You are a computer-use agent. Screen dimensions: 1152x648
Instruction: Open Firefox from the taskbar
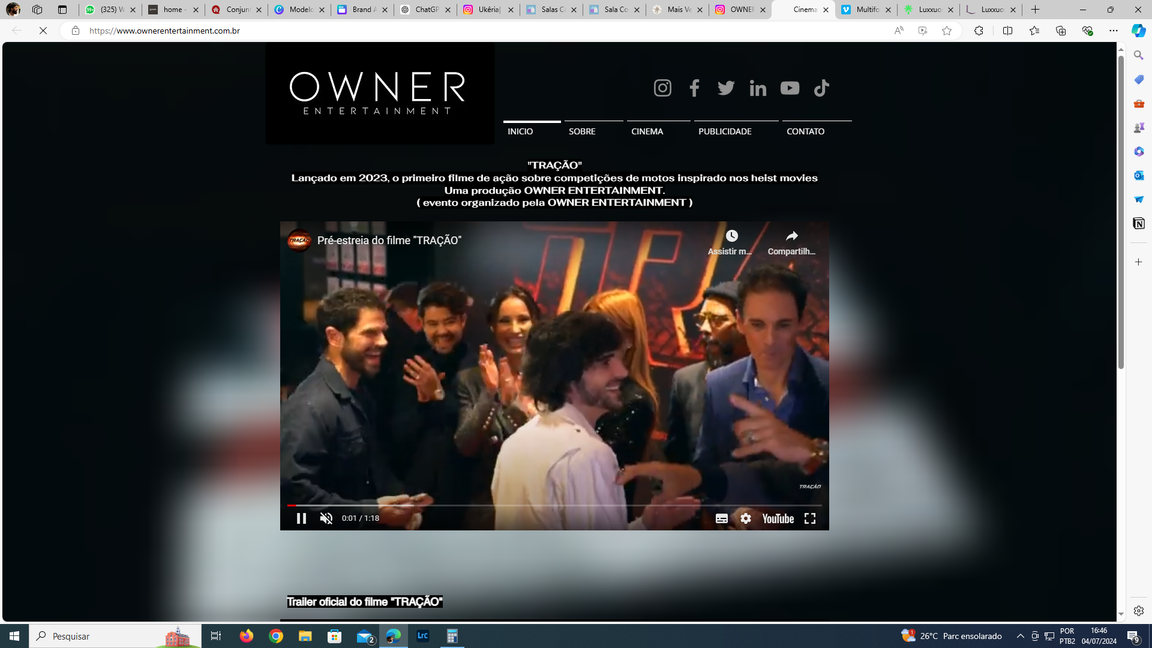pyautogui.click(x=246, y=636)
